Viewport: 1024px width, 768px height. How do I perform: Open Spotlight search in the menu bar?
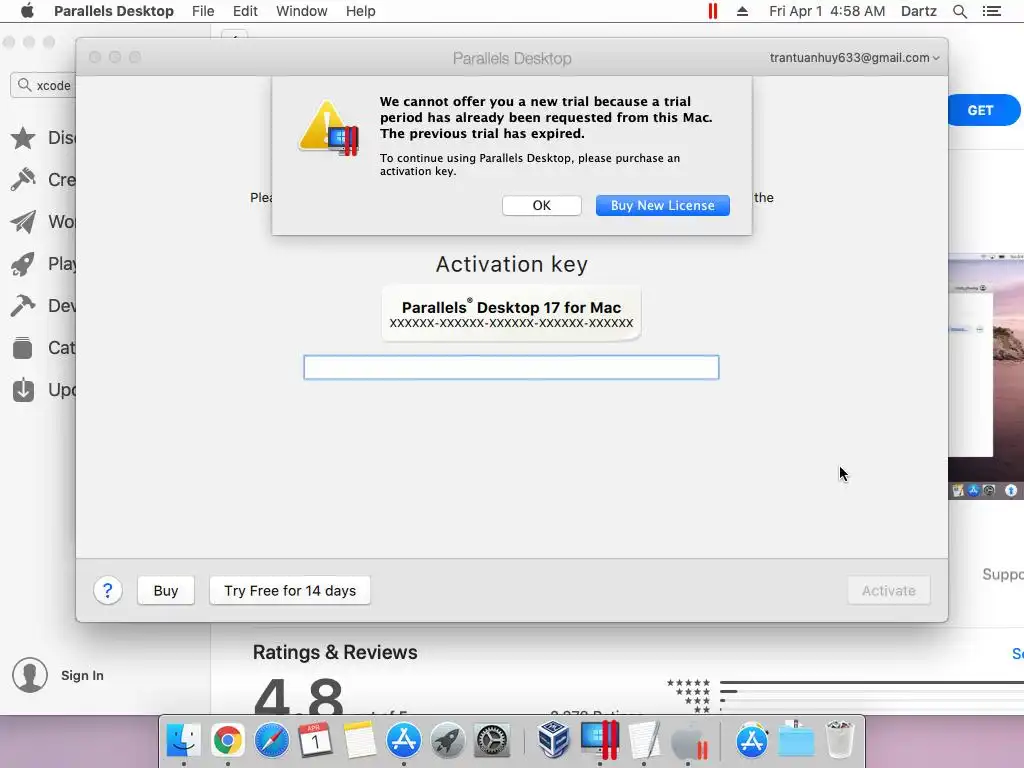(959, 11)
